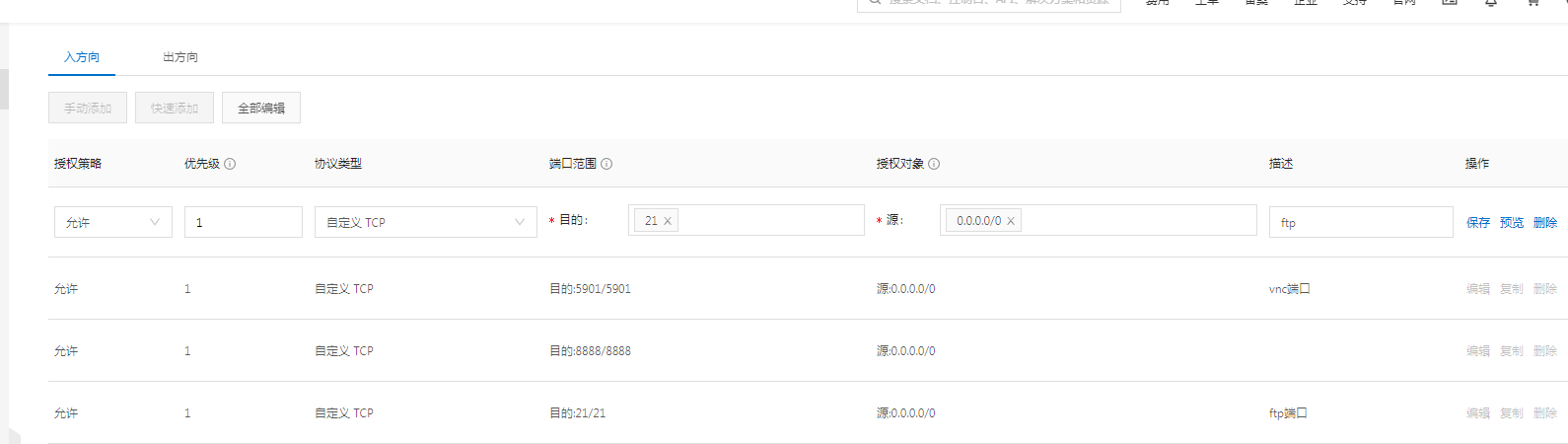Delete the vnc端口 rule
The width and height of the screenshot is (1568, 444).
point(1545,289)
